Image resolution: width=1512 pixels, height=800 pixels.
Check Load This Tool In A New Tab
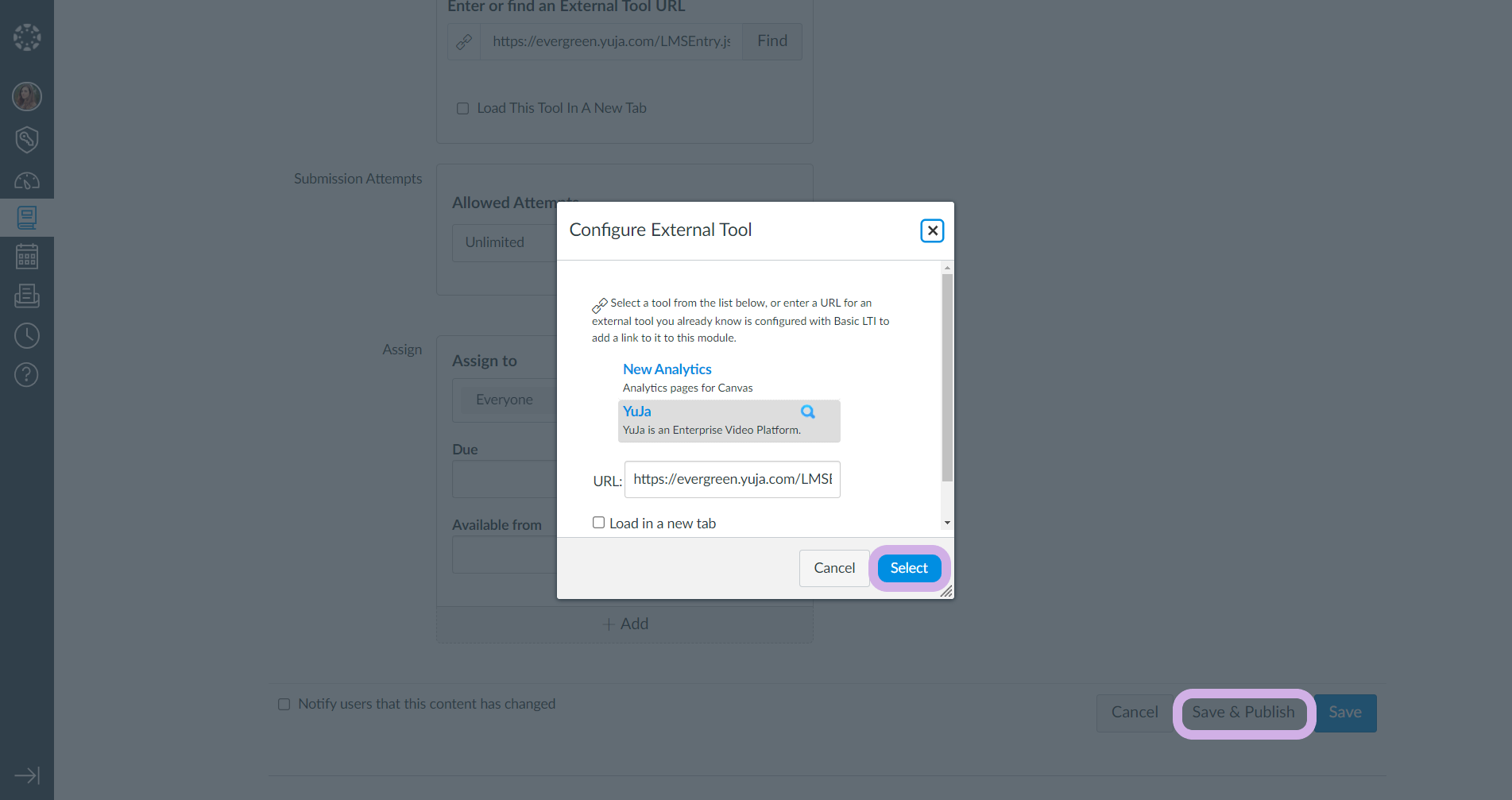[462, 109]
